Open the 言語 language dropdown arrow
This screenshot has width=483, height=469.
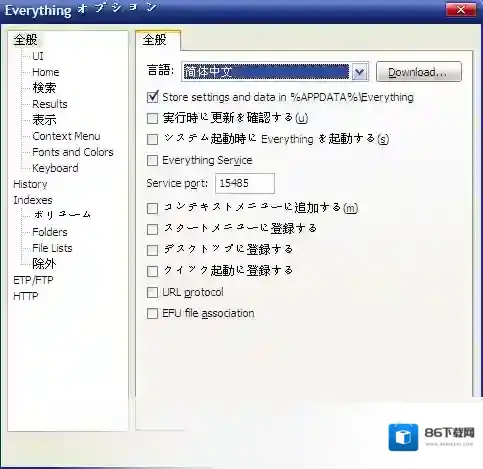pyautogui.click(x=359, y=72)
